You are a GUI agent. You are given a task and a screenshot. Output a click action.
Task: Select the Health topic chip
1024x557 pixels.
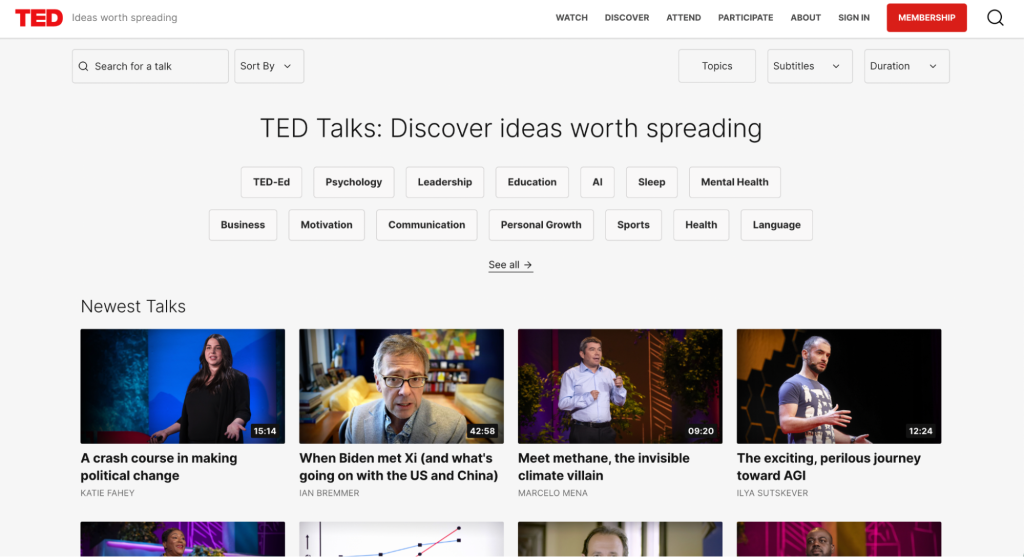[x=701, y=225]
